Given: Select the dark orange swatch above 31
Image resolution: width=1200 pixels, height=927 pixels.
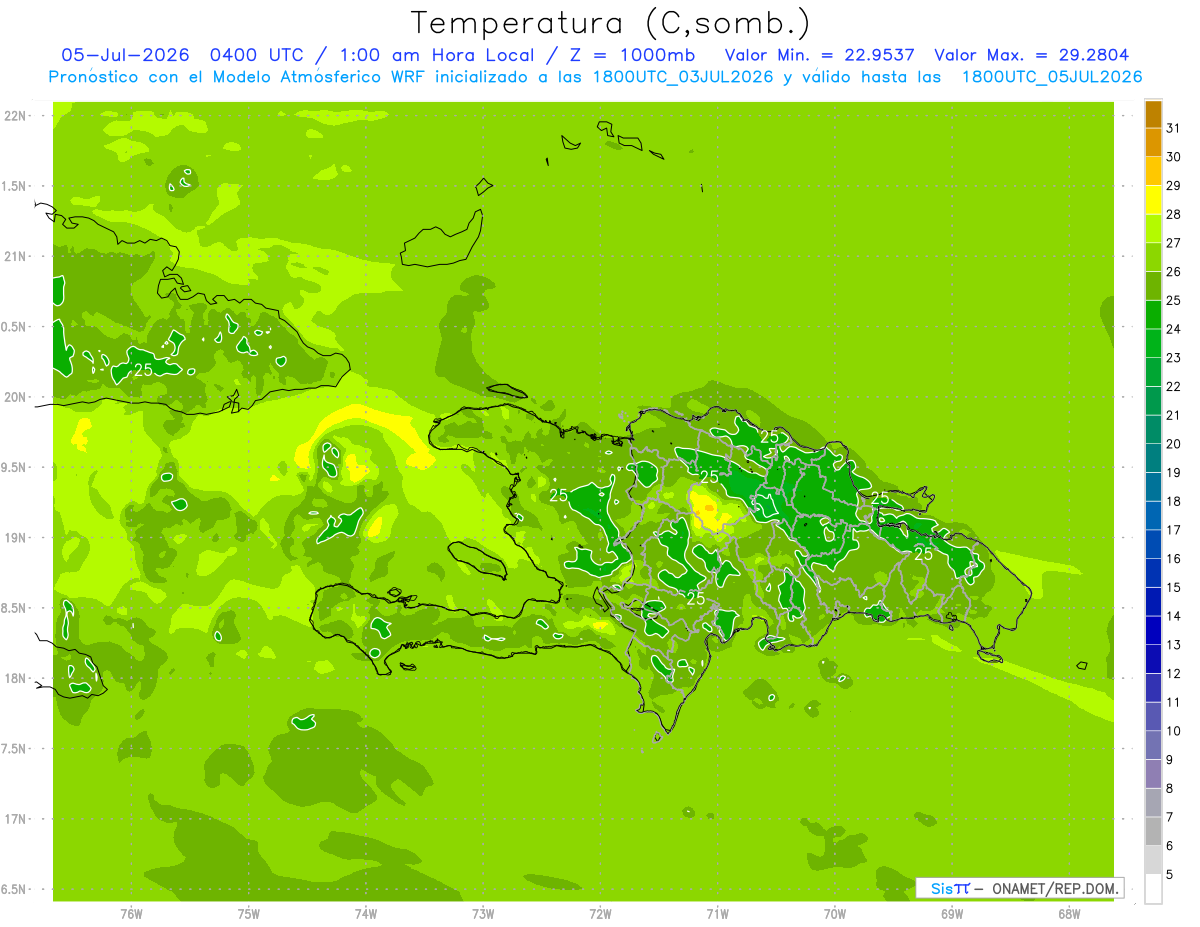Looking at the screenshot, I should pos(1153,114).
